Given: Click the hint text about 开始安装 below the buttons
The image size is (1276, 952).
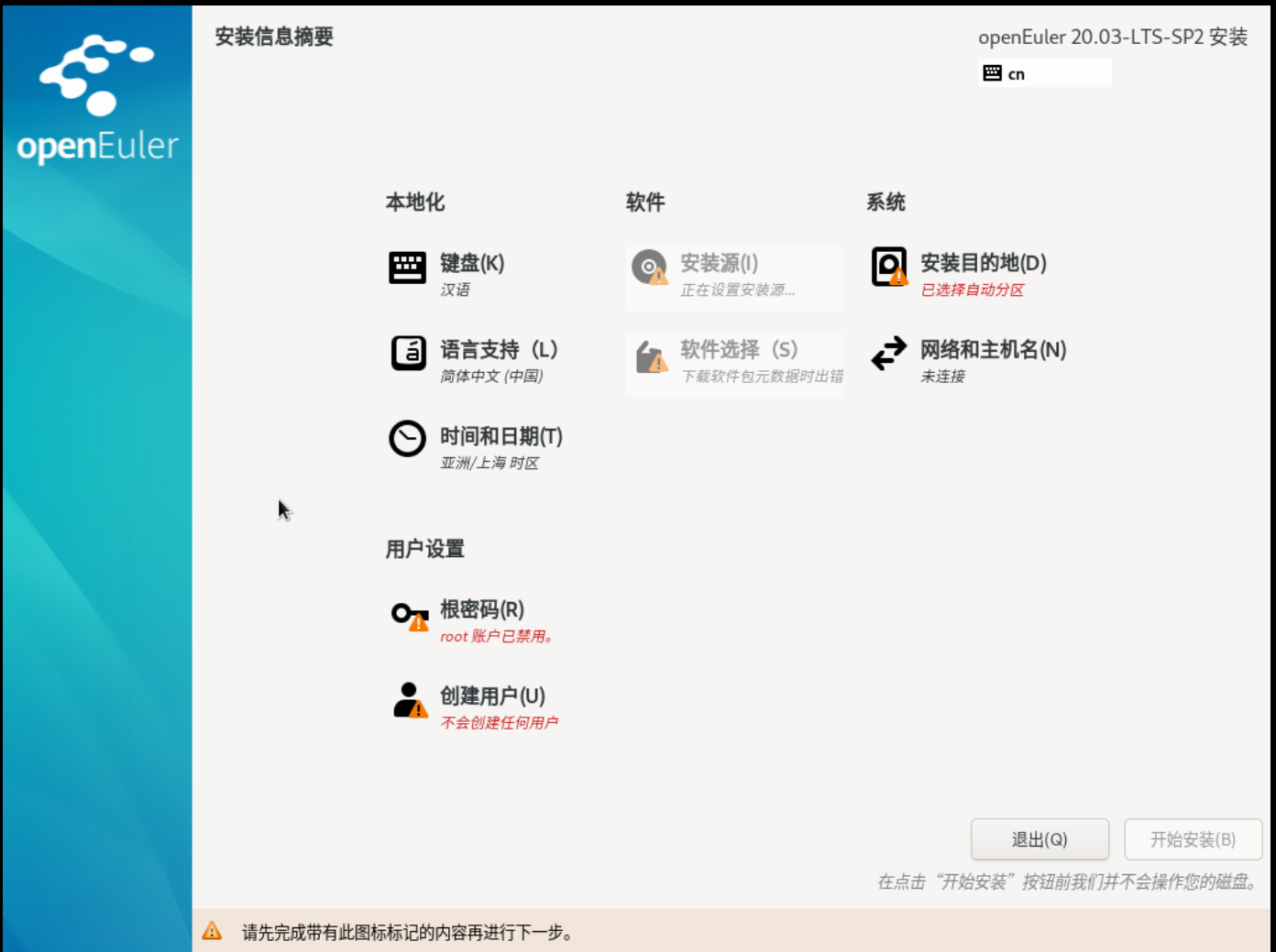Looking at the screenshot, I should tap(1068, 881).
